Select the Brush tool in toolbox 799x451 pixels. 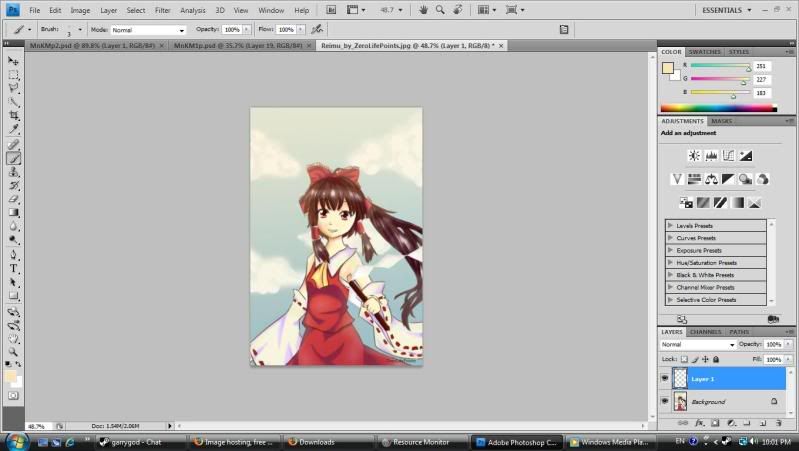pyautogui.click(x=13, y=158)
